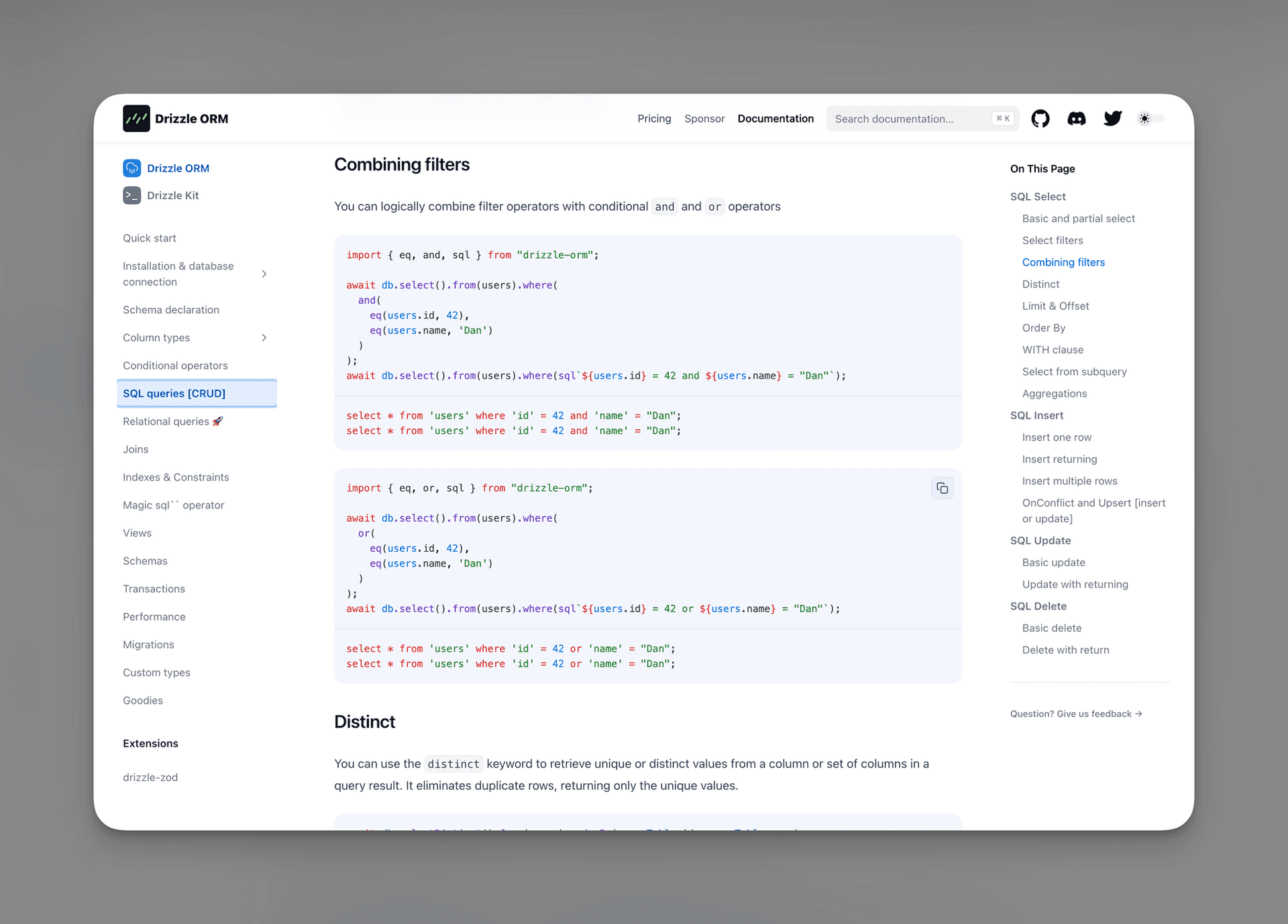Click Question? Give us feedback link
Screen dimensions: 1288x924
(1076, 713)
